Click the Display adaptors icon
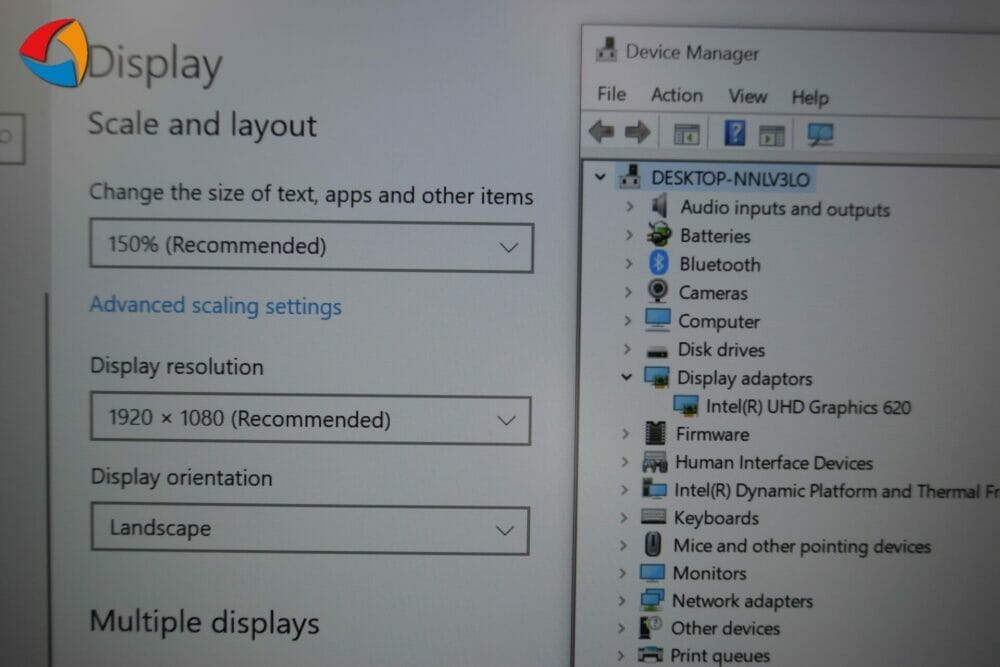Viewport: 1000px width, 667px height. [657, 377]
